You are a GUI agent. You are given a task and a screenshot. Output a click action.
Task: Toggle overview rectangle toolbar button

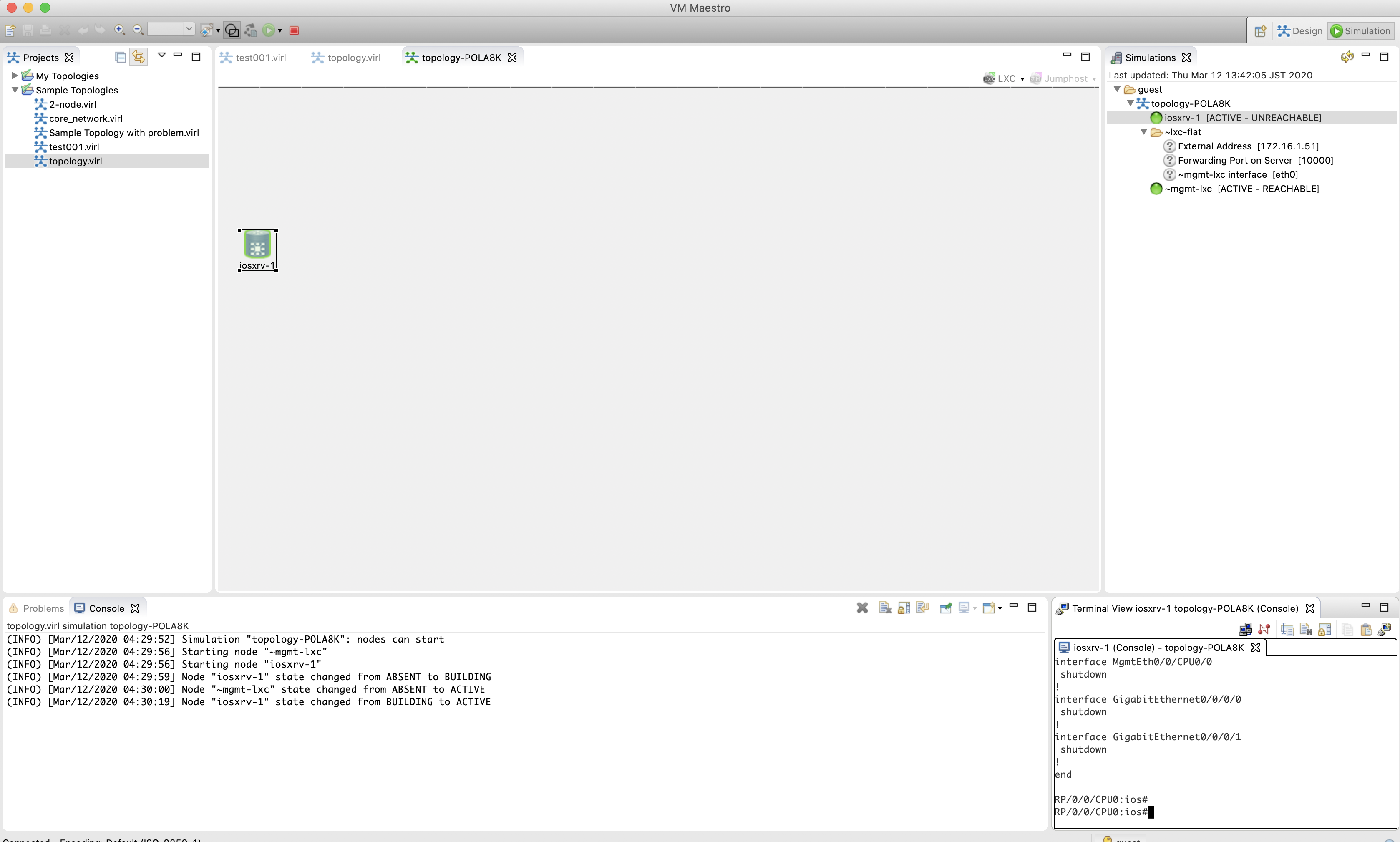tap(232, 30)
